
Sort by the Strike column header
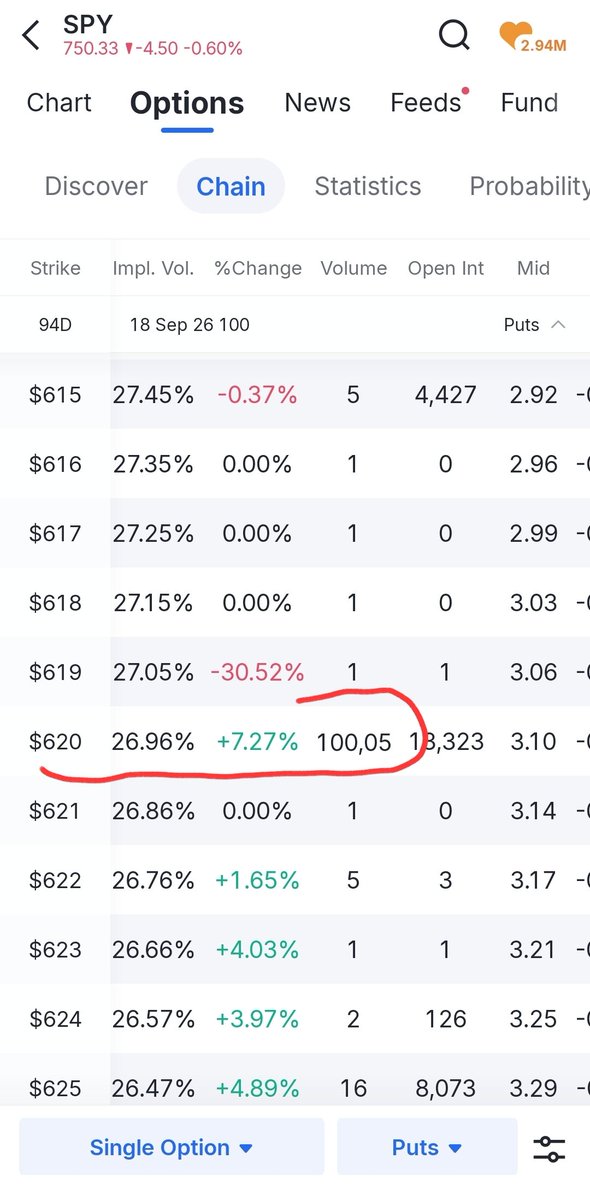coord(55,268)
